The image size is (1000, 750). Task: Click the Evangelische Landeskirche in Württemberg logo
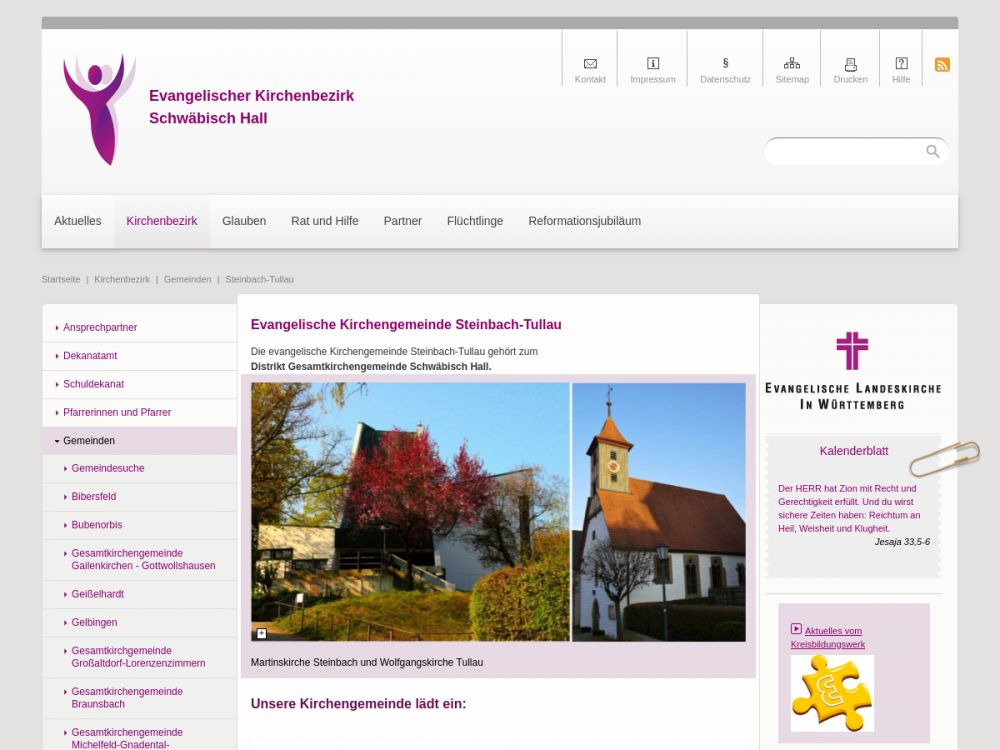[852, 372]
